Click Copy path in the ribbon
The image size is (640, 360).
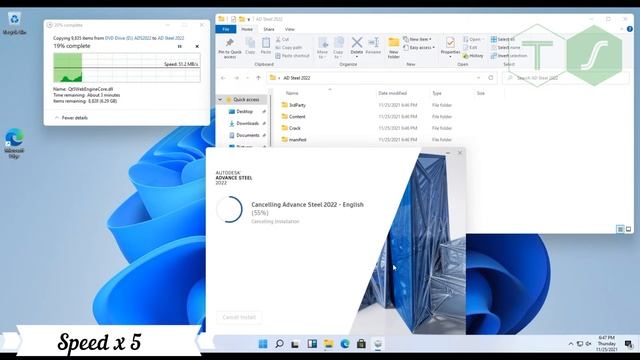point(289,47)
